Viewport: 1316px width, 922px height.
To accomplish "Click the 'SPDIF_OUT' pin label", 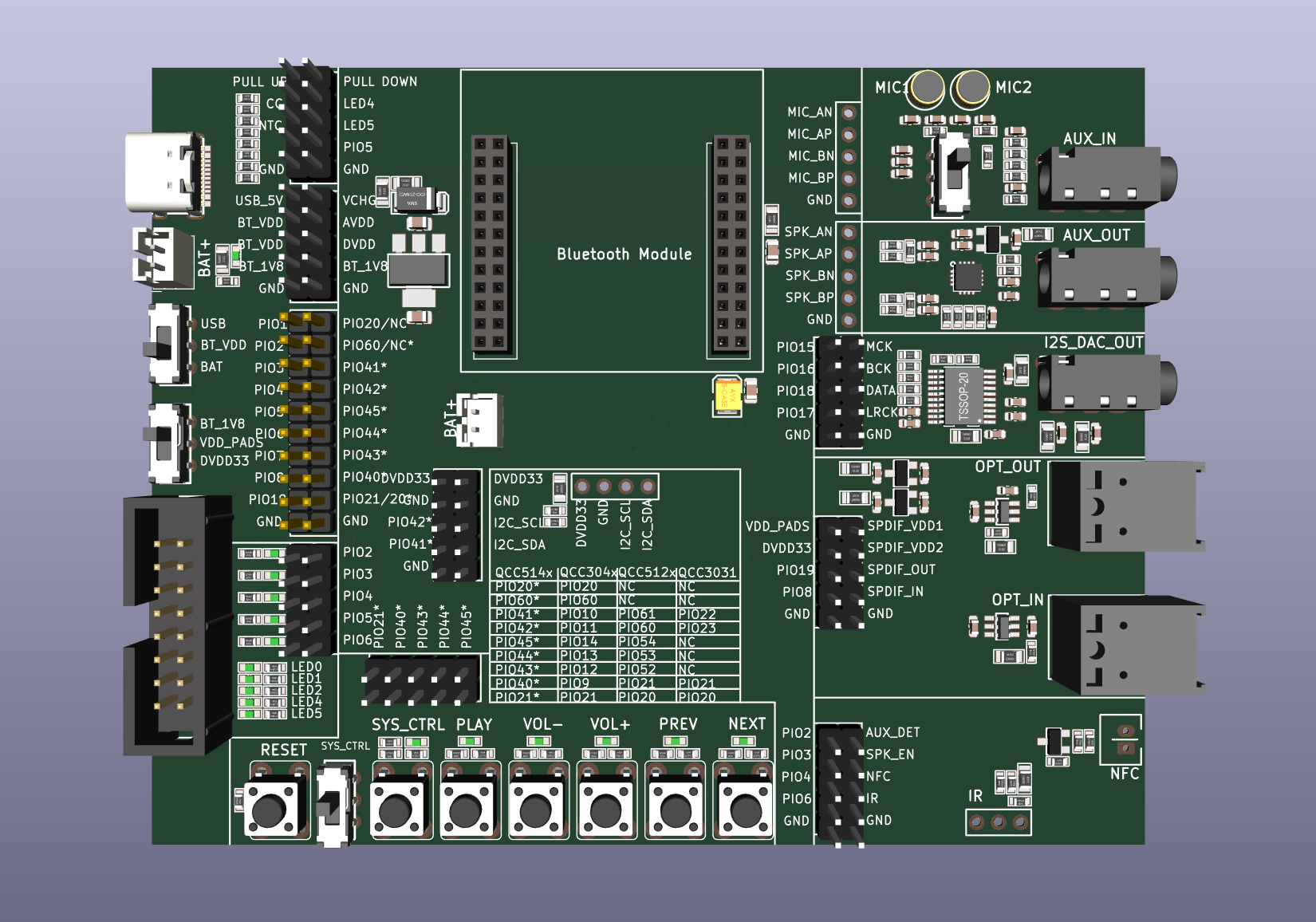I will [901, 569].
